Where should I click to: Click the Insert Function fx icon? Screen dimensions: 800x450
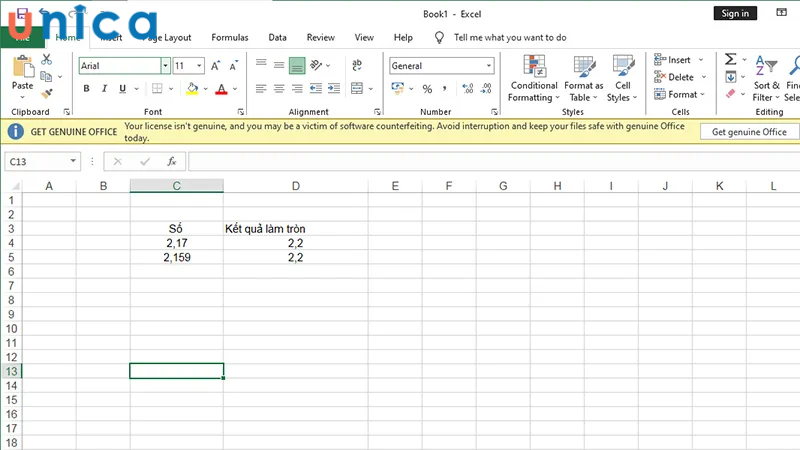pos(171,161)
